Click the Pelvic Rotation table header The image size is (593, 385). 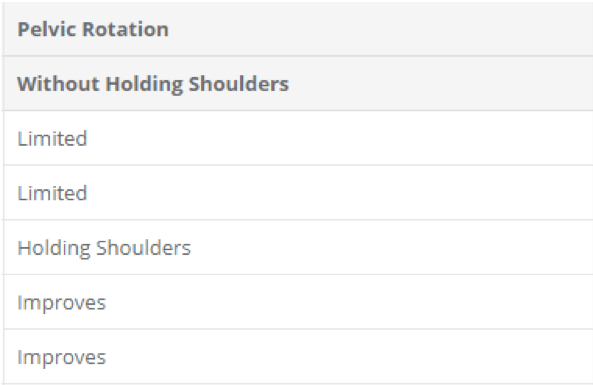click(x=298, y=29)
